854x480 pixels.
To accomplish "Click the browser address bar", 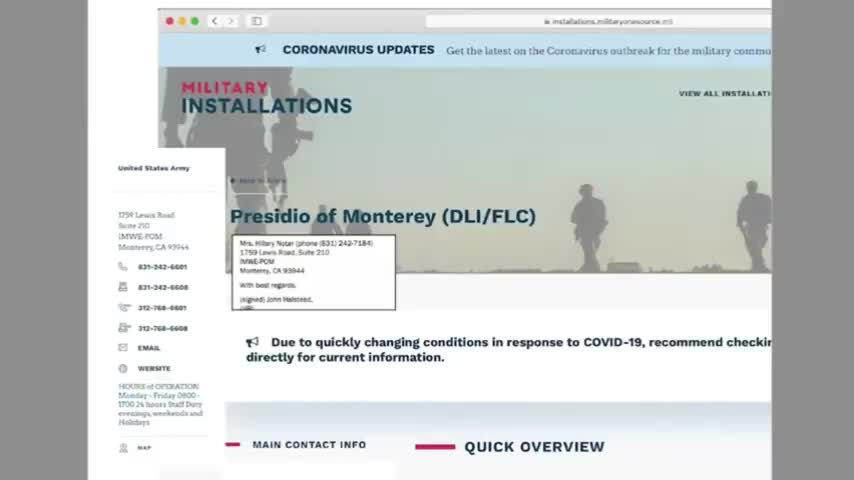I will (x=598, y=21).
